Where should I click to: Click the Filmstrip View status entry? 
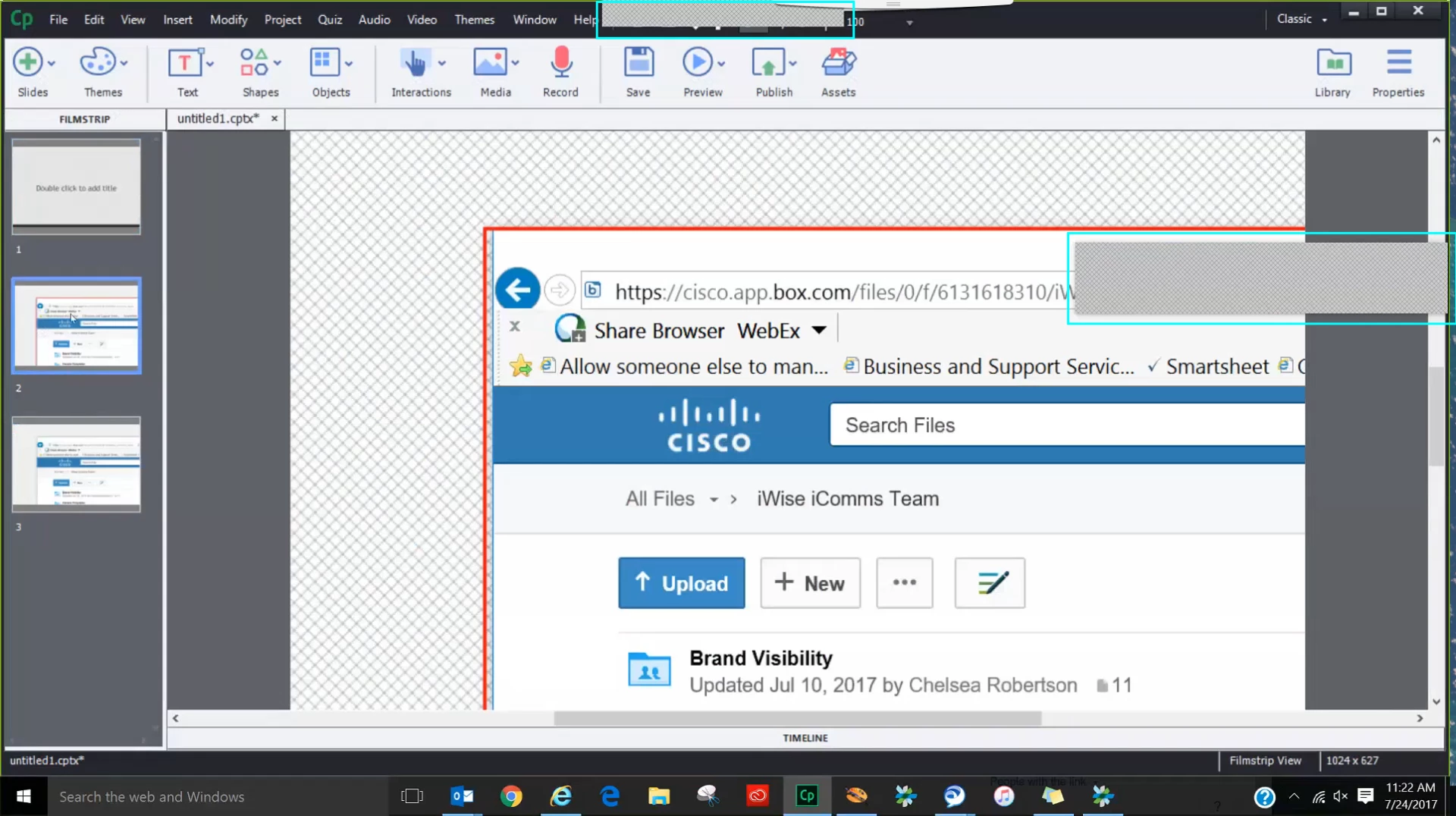pyautogui.click(x=1265, y=760)
